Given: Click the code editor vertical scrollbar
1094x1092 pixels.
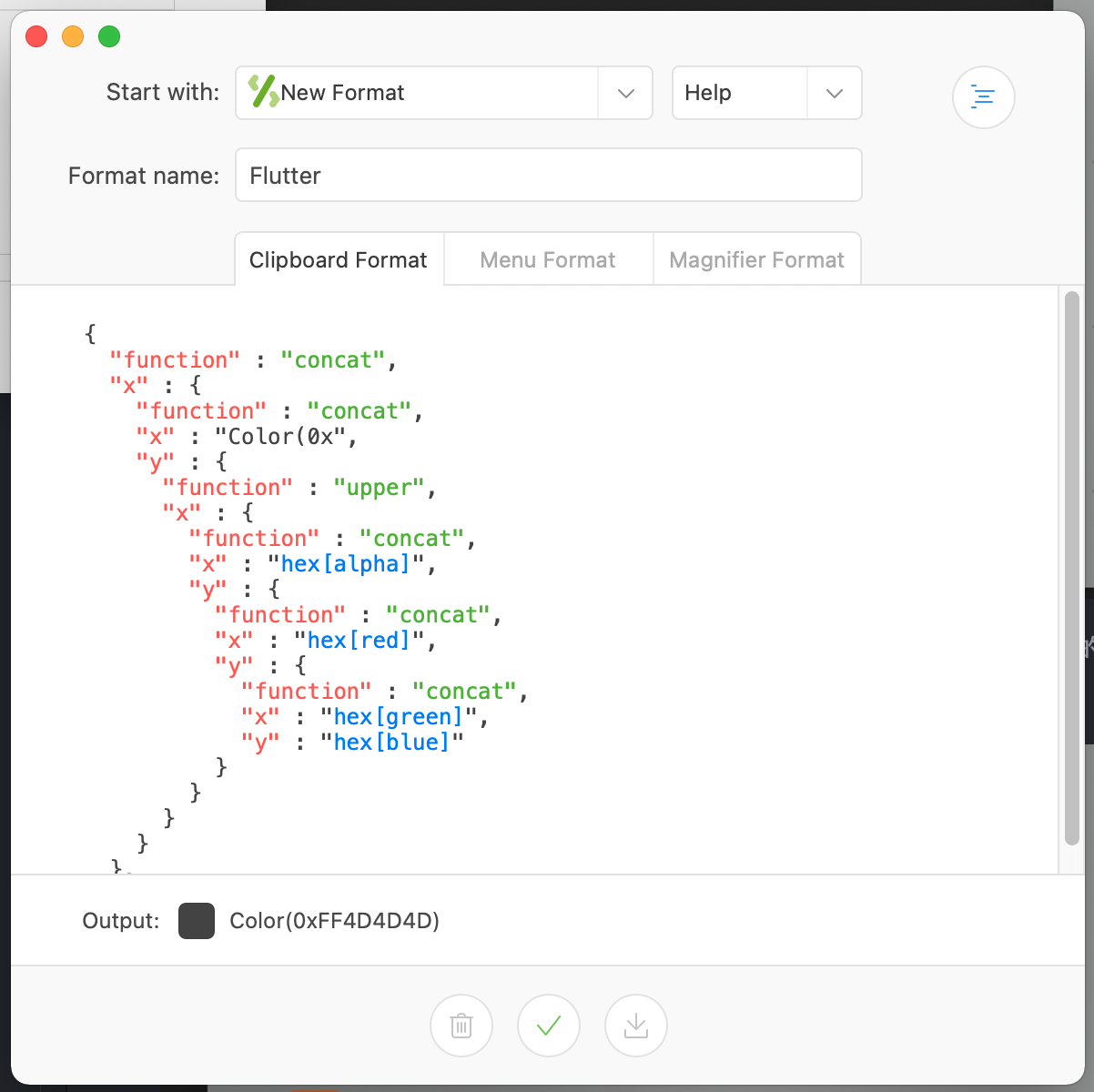Looking at the screenshot, I should 1072,570.
